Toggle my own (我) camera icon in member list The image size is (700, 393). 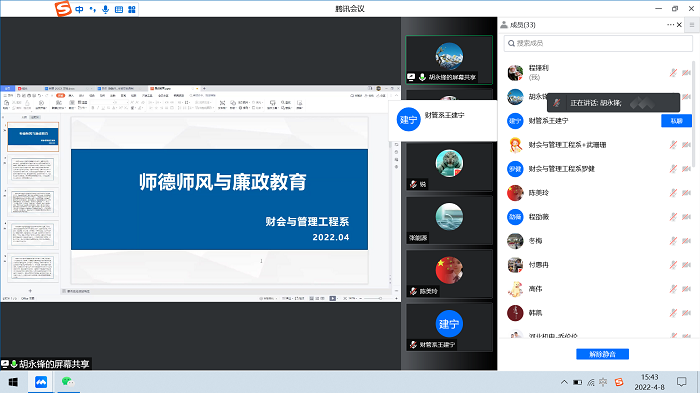[687, 72]
